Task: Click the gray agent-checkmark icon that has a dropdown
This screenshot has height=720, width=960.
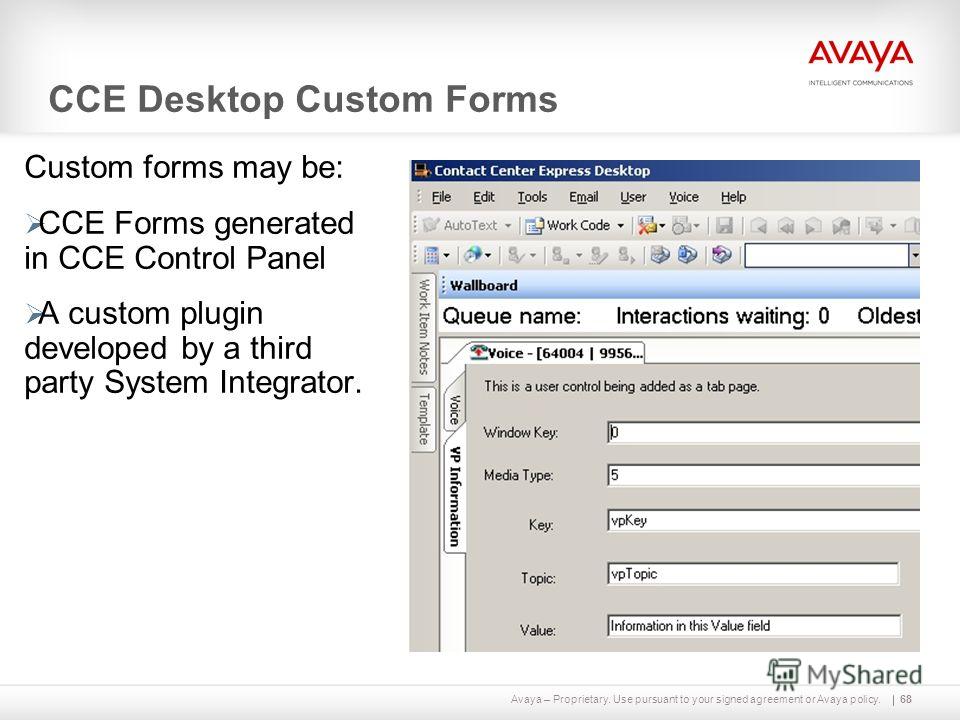Action: (x=516, y=255)
